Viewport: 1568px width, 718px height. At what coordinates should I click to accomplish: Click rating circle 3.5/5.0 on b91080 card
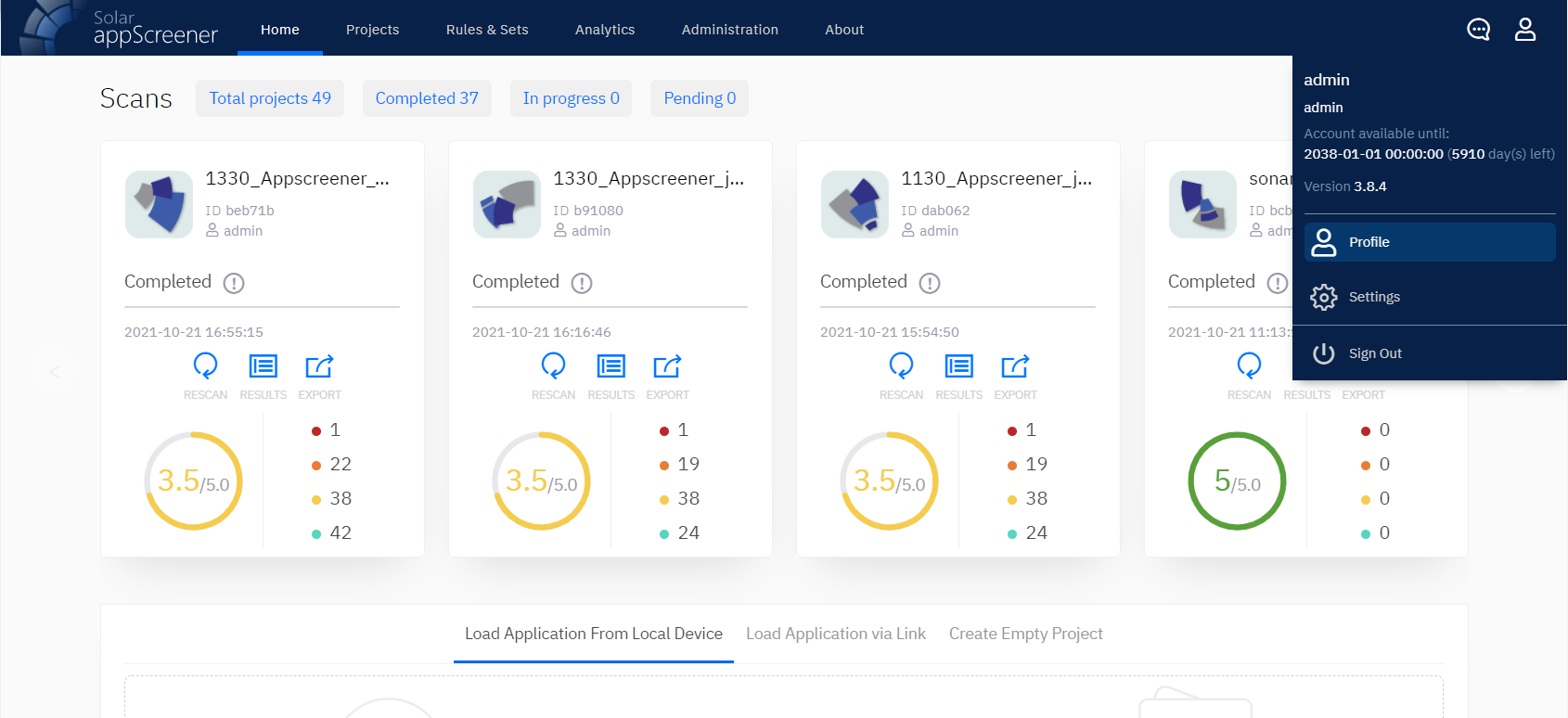(x=541, y=481)
